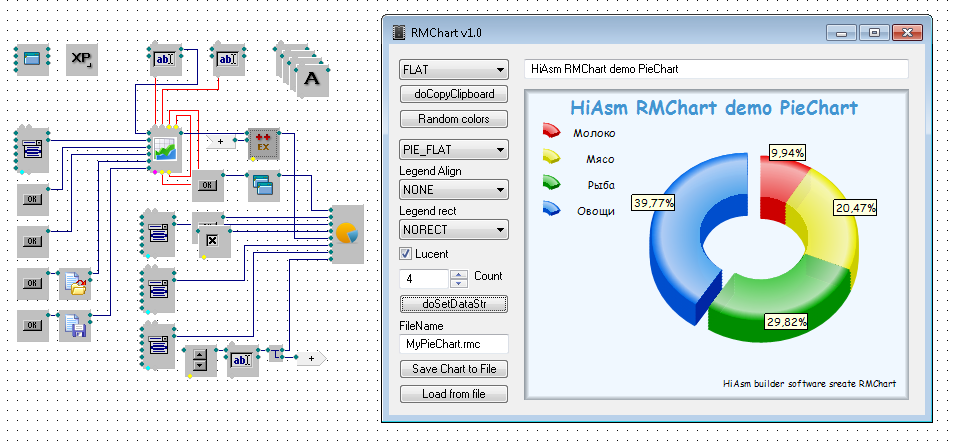Select the EX exception handler component

point(263,145)
